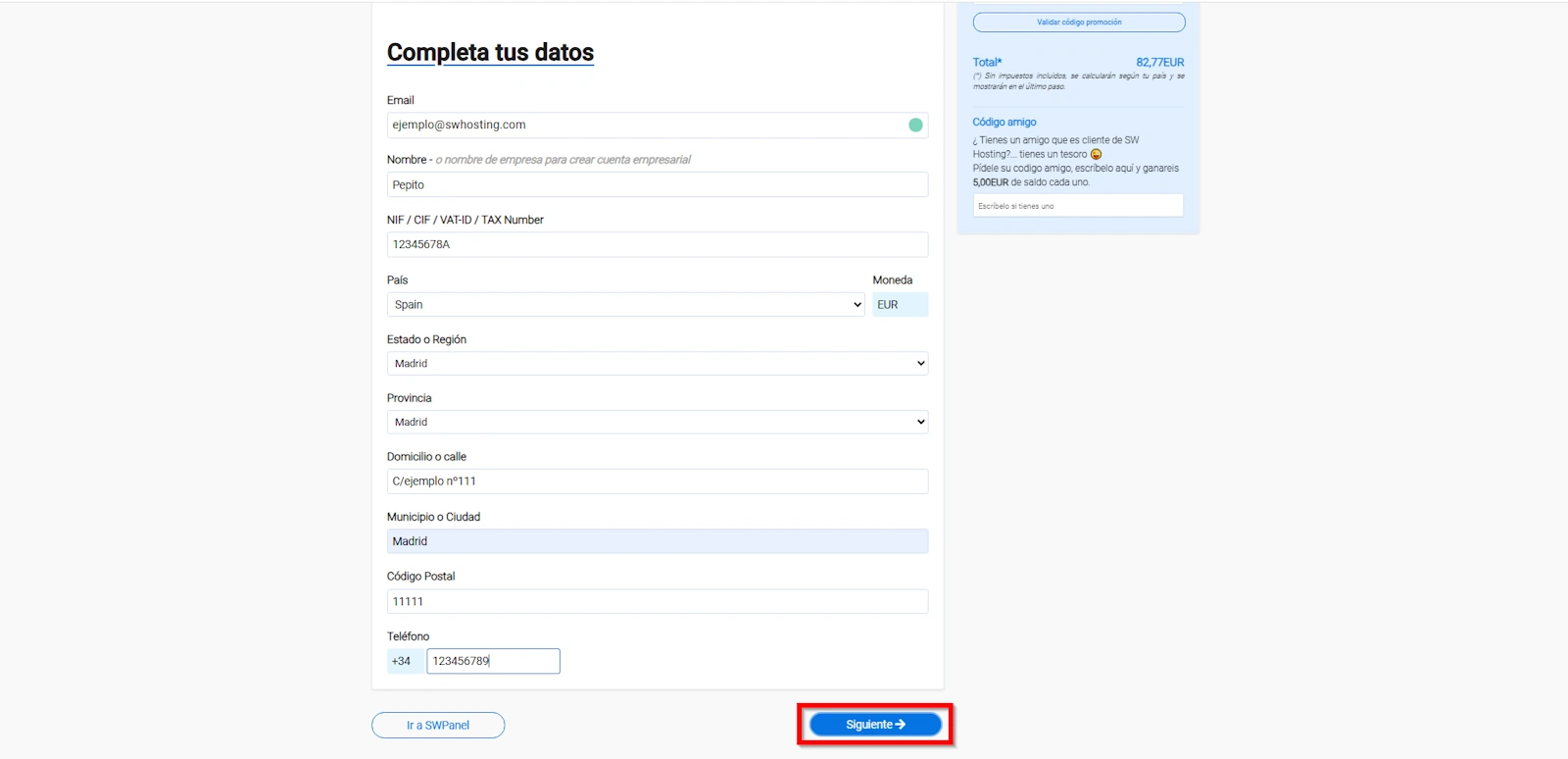This screenshot has height=759, width=1568.
Task: Open the País dropdown showing Spain
Action: (x=626, y=305)
